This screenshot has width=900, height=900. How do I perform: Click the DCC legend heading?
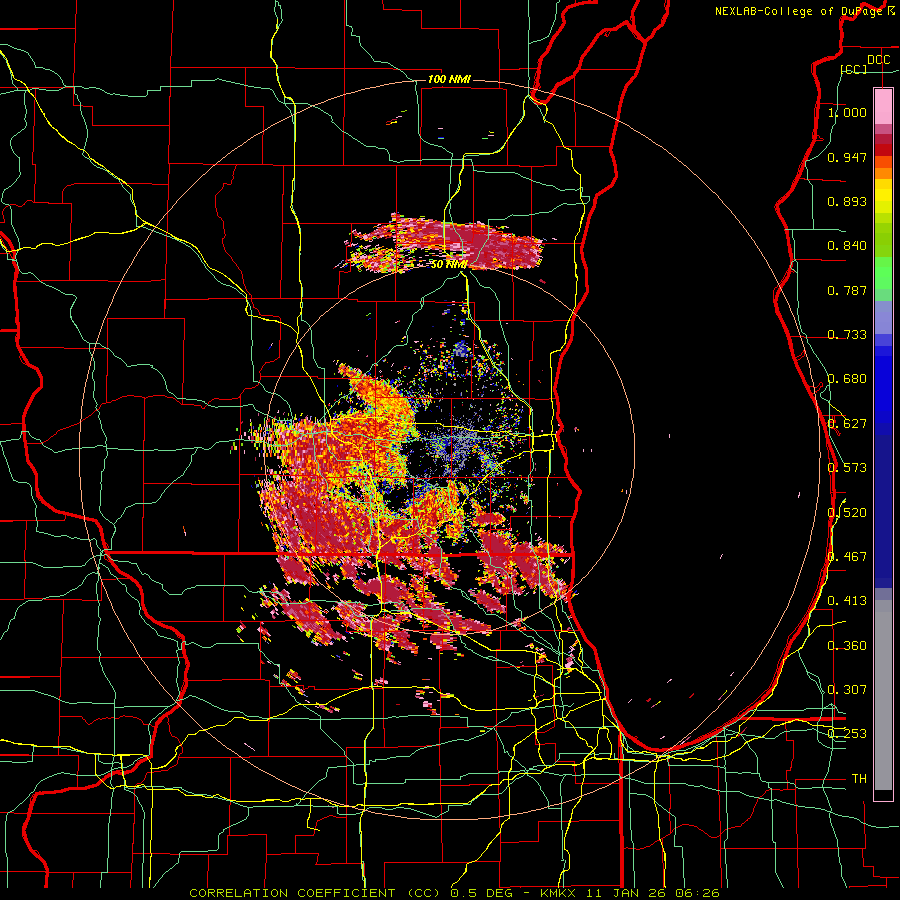coord(878,60)
